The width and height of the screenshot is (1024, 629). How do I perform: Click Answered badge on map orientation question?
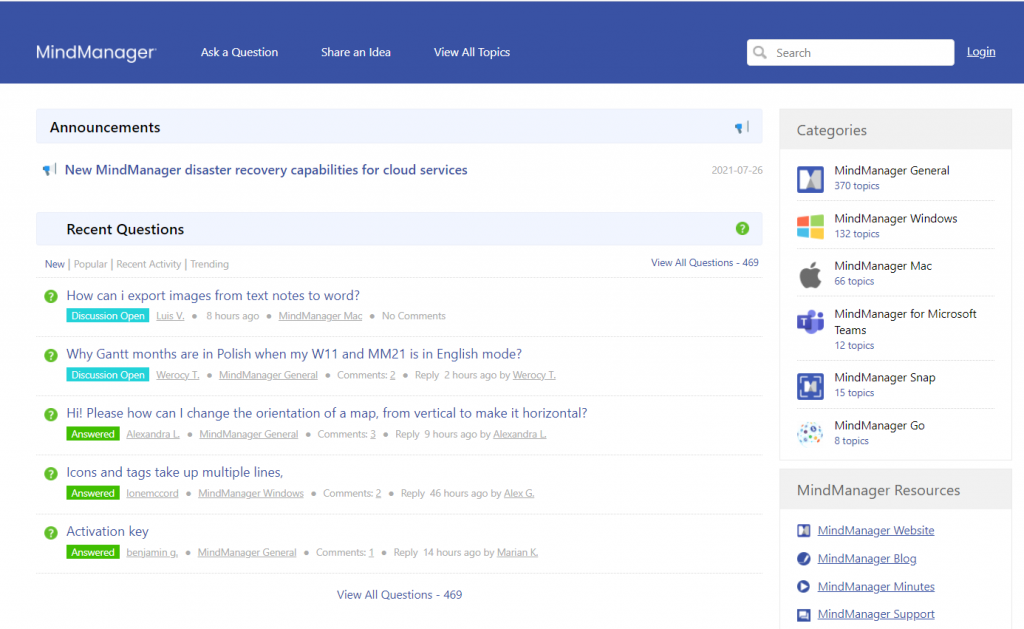[93, 434]
